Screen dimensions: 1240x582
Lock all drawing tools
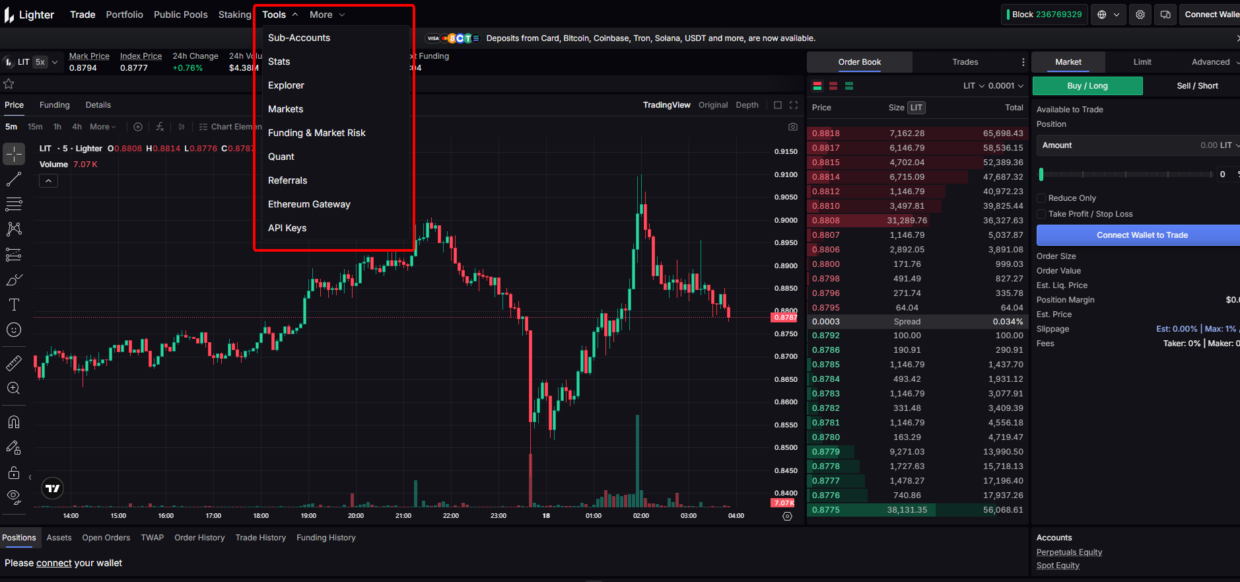[14, 472]
